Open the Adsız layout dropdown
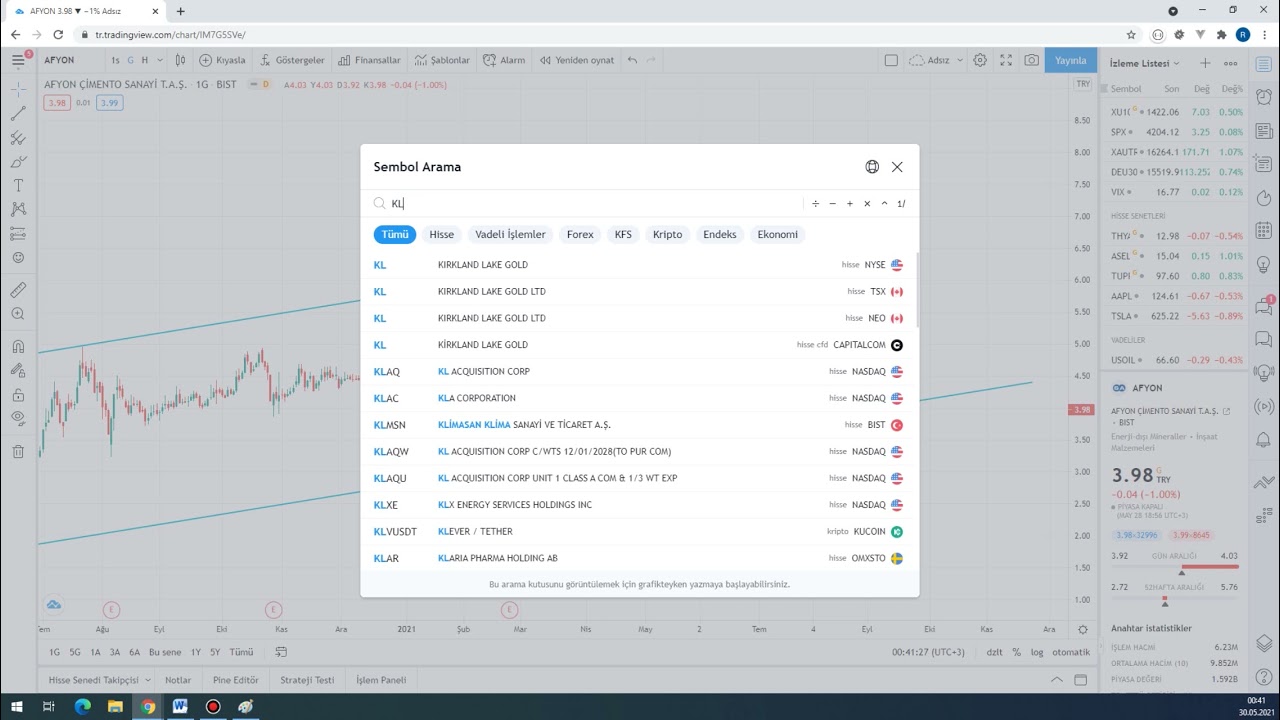This screenshot has width=1280, height=720. [x=934, y=60]
